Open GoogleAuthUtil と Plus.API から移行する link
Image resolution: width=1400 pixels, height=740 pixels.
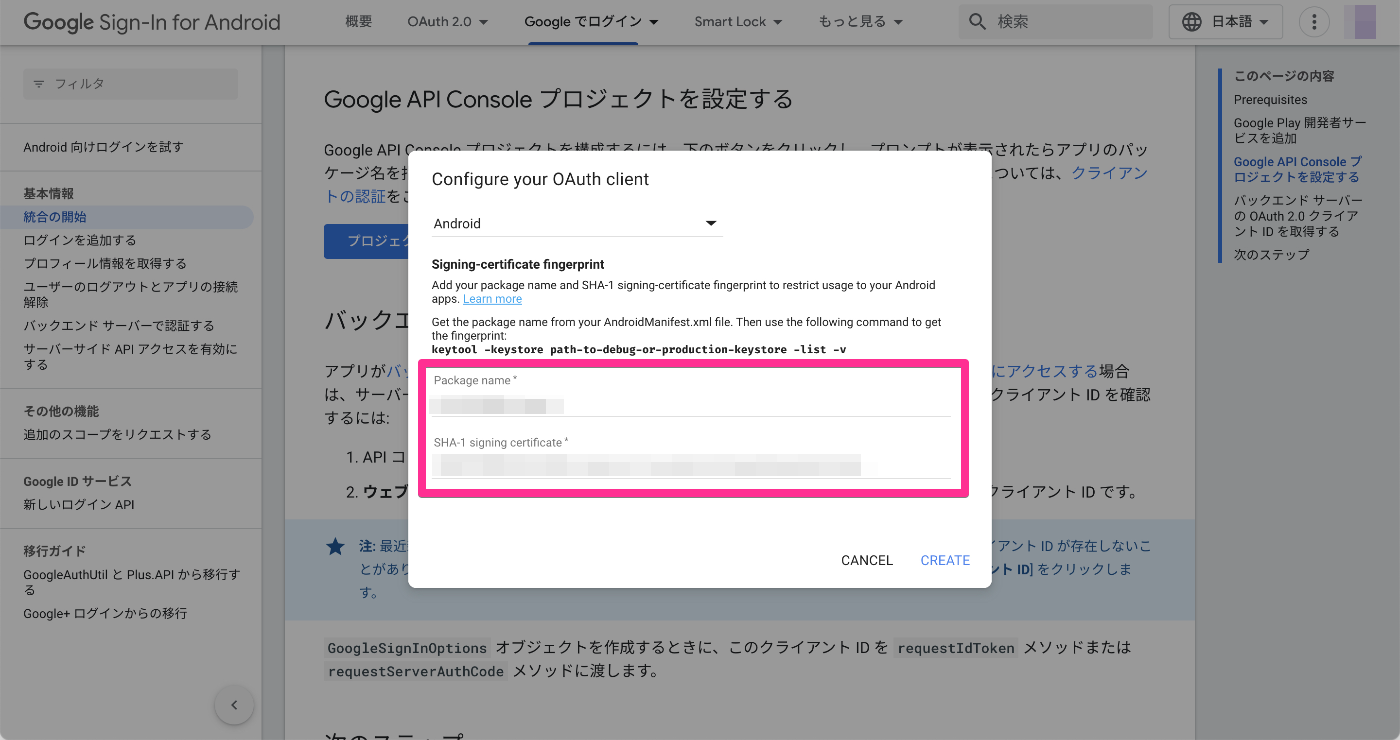[x=132, y=582]
